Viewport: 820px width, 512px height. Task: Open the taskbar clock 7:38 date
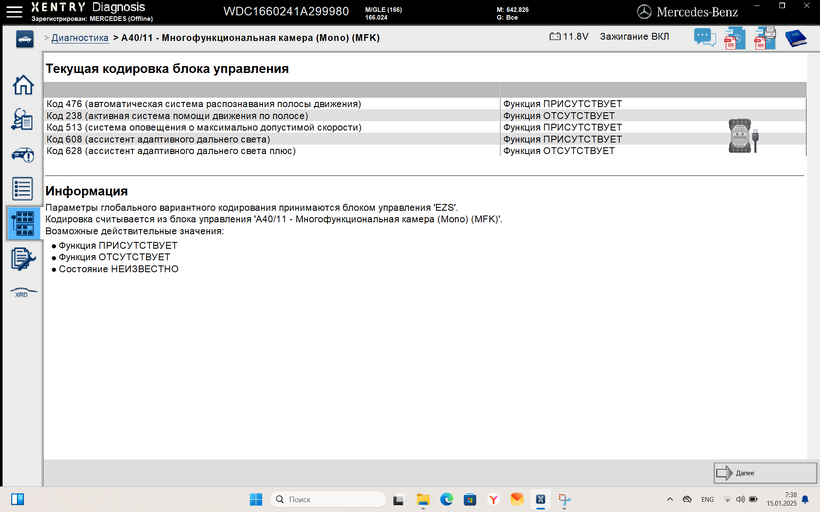pos(782,499)
